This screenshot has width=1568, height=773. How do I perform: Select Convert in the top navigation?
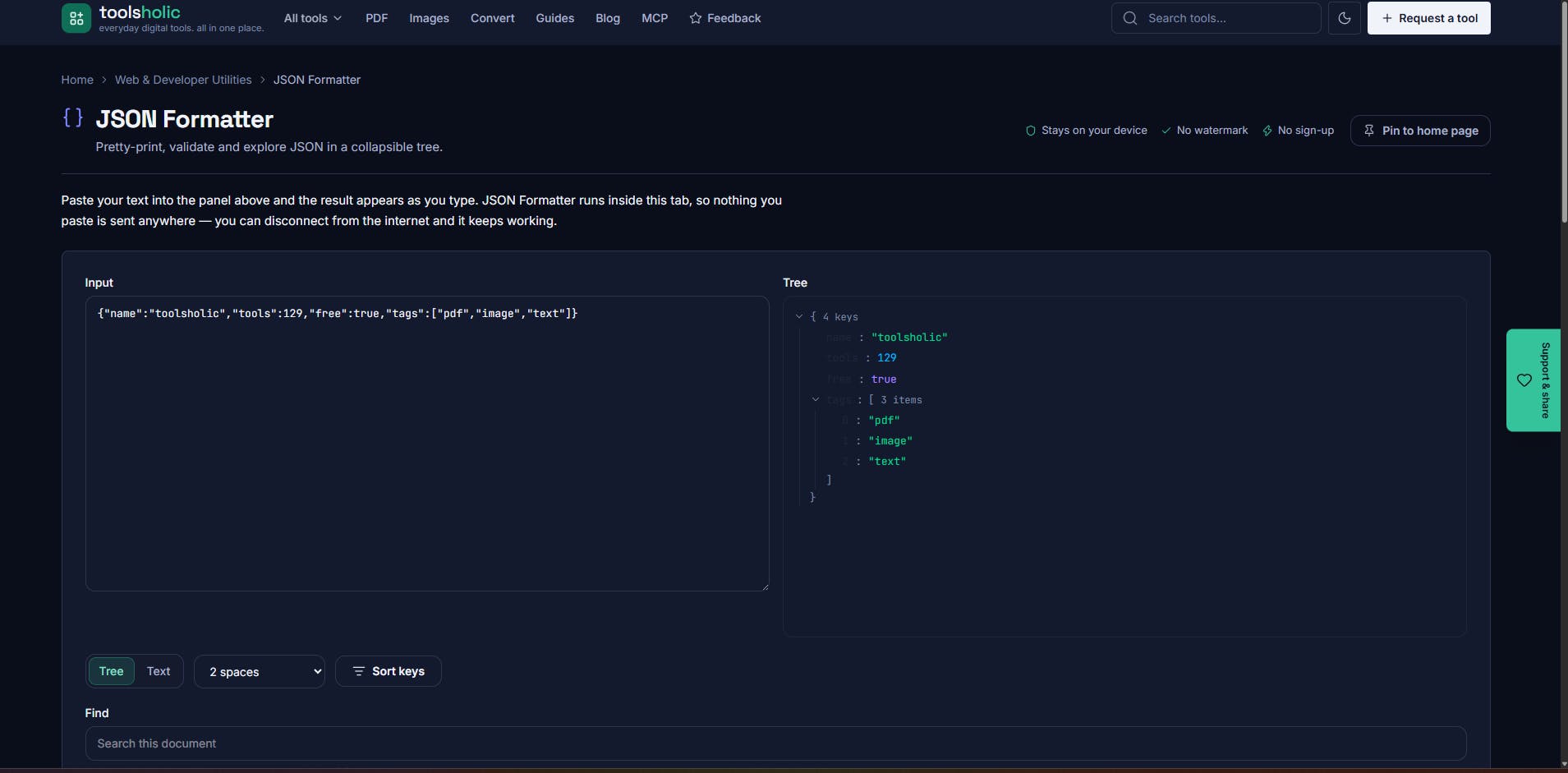point(493,18)
